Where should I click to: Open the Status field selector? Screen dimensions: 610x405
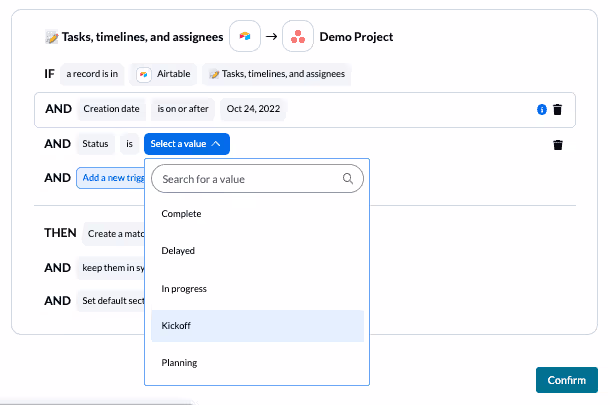click(x=95, y=144)
